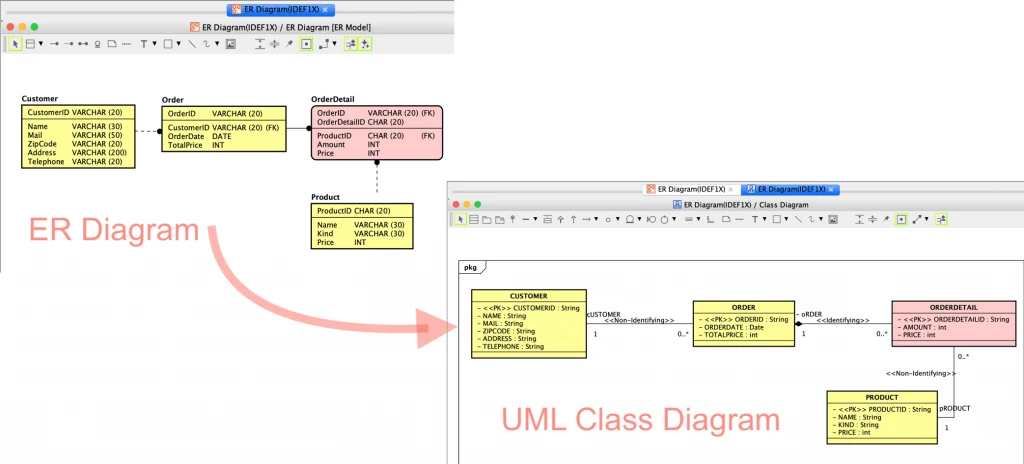Viewport: 1024px width, 464px height.
Task: Open the Association dropdown in Class Diagram toolbar
Action: coord(536,220)
